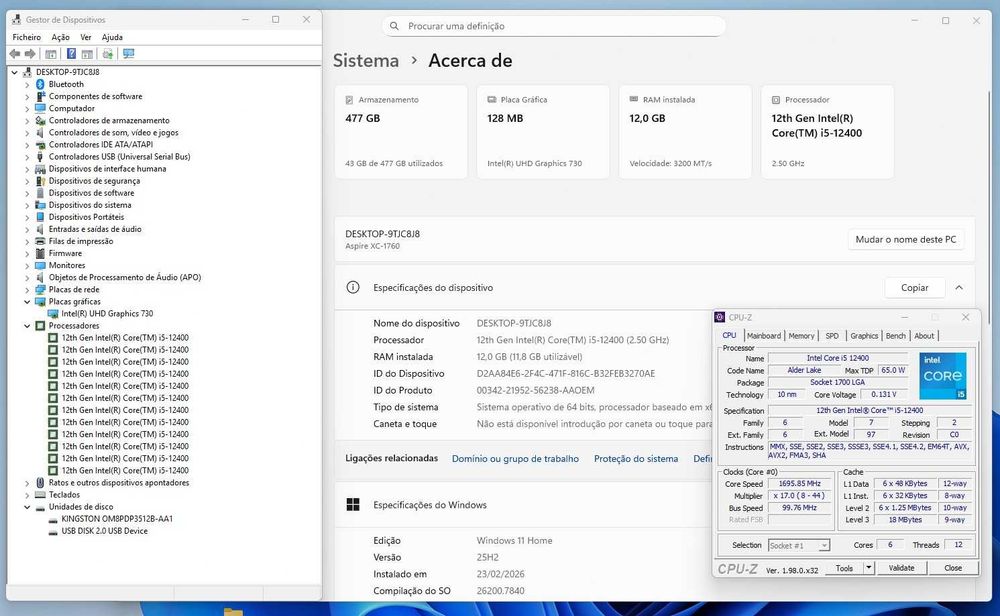
Task: Click the Windows logo beside Especificações do Windows
Action: click(353, 504)
